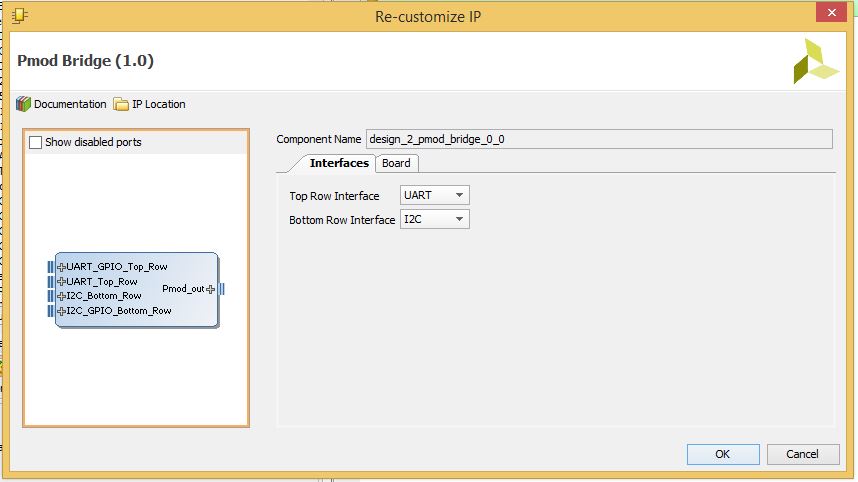The height and width of the screenshot is (482, 858).
Task: Open the Bottom Row Interface dropdown
Action: (x=434, y=219)
